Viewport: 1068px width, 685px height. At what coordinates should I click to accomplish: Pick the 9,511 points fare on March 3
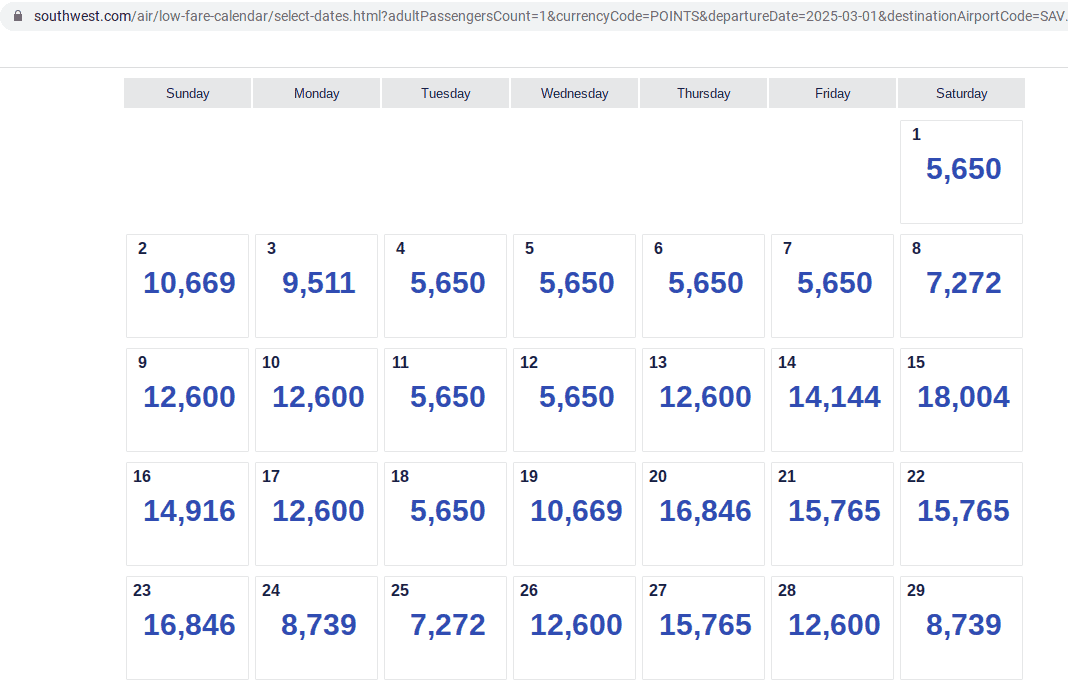coord(316,283)
